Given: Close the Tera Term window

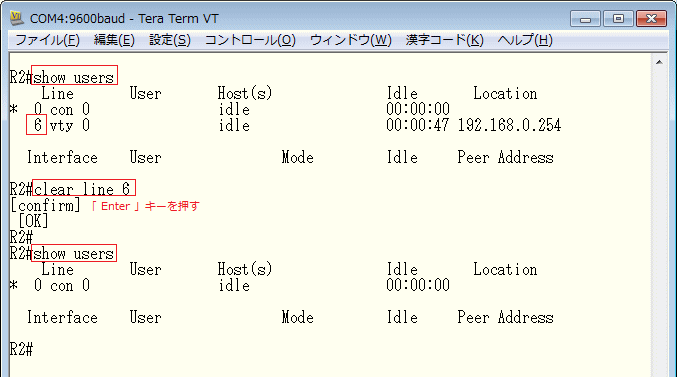Looking at the screenshot, I should [x=651, y=19].
